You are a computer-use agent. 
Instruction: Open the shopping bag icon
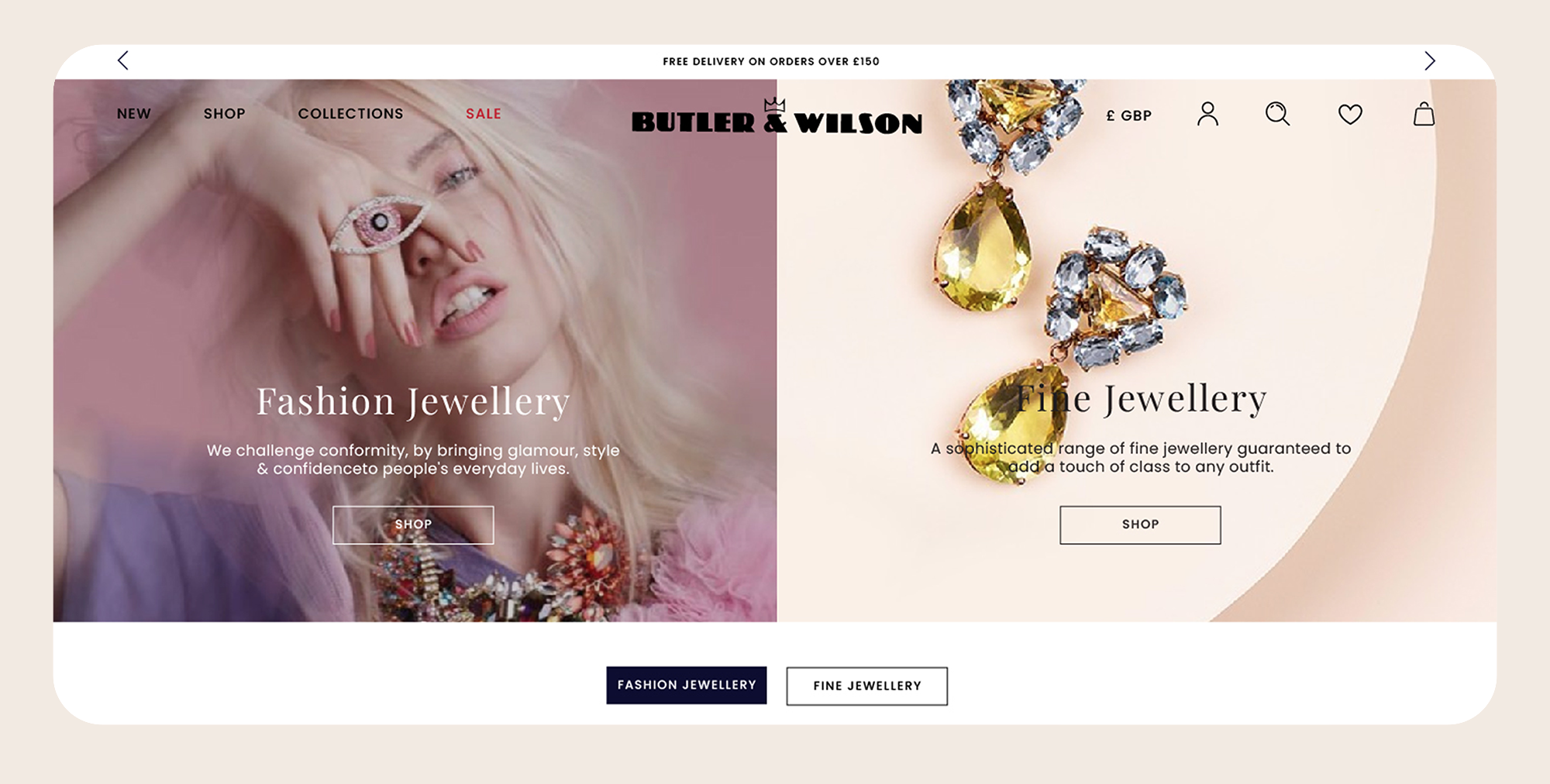[x=1424, y=114]
